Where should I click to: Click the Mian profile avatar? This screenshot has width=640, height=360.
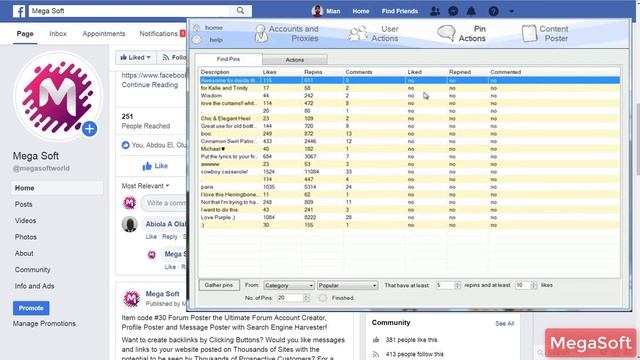click(x=317, y=11)
